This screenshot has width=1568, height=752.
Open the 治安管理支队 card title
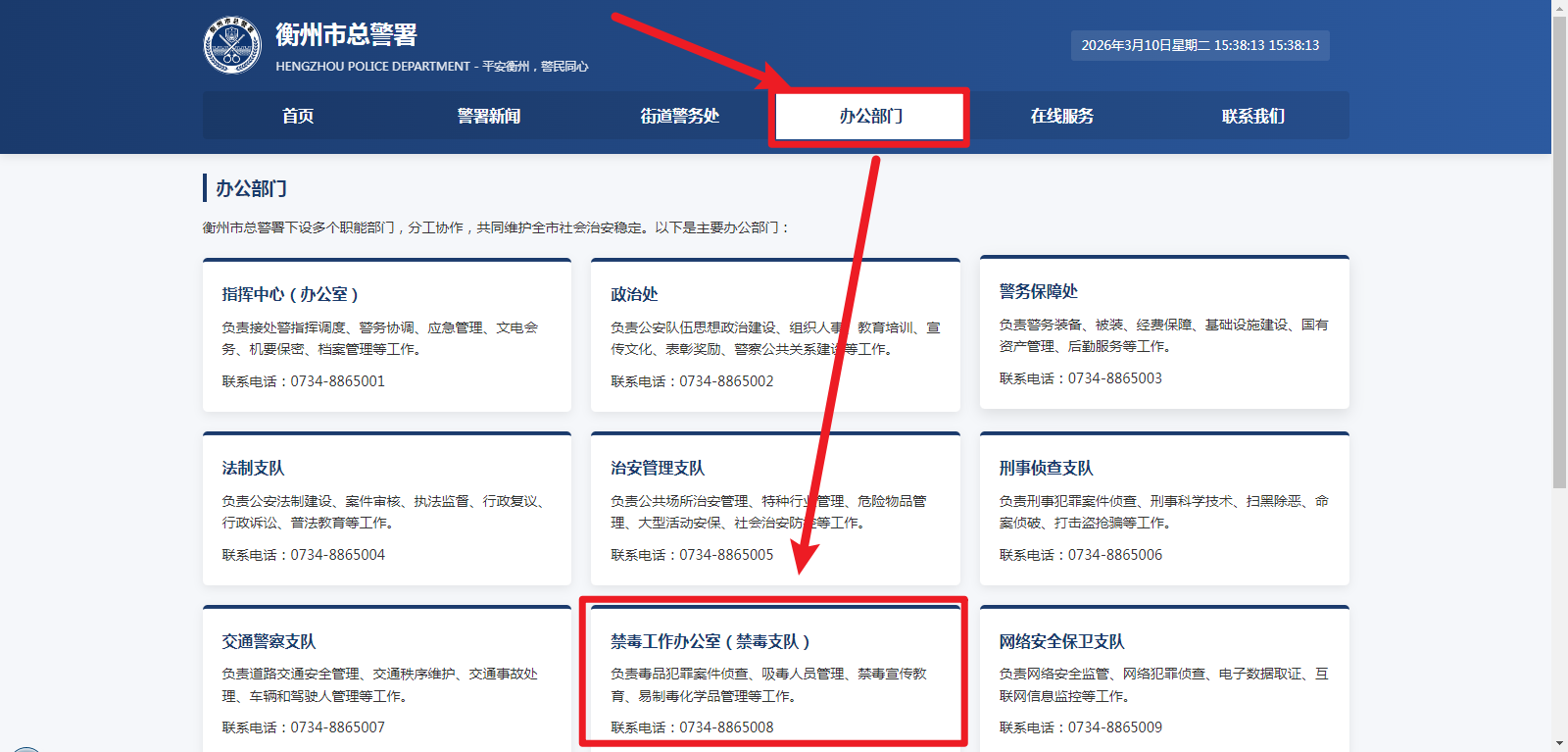pyautogui.click(x=658, y=468)
